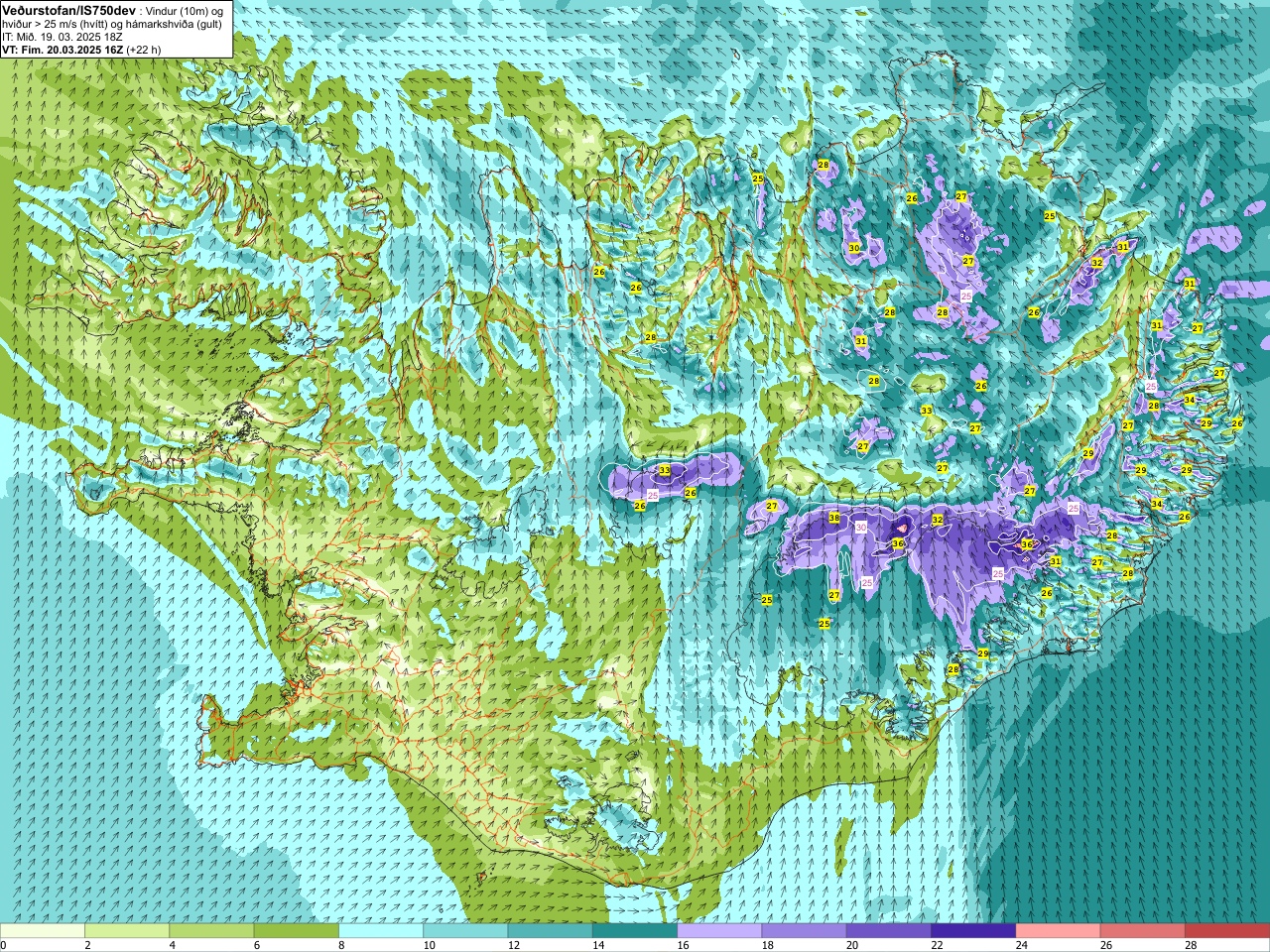Click the "6" label on the color scale
Screen dimensions: 1270x952
point(256,945)
